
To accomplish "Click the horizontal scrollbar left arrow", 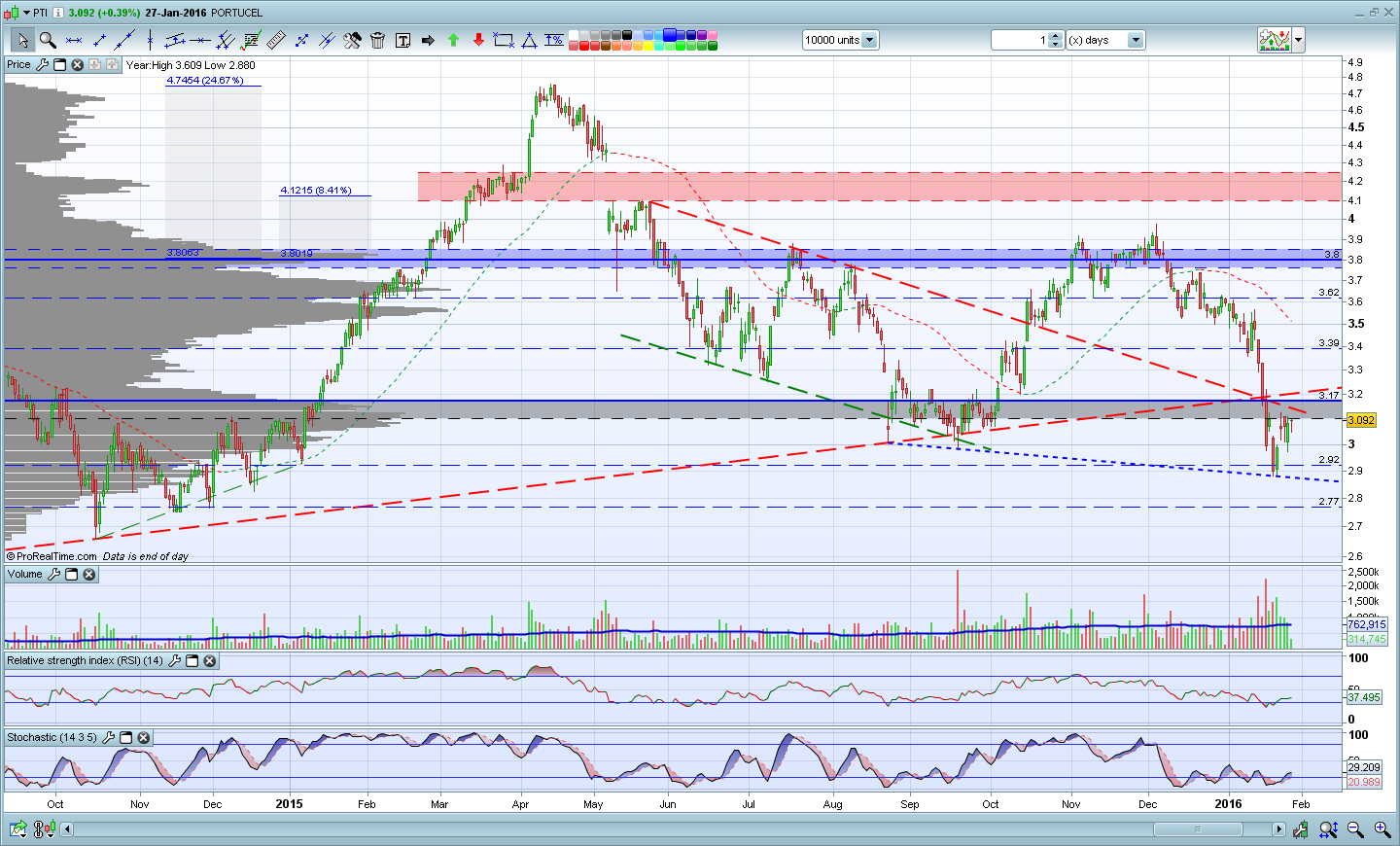I will [x=67, y=829].
